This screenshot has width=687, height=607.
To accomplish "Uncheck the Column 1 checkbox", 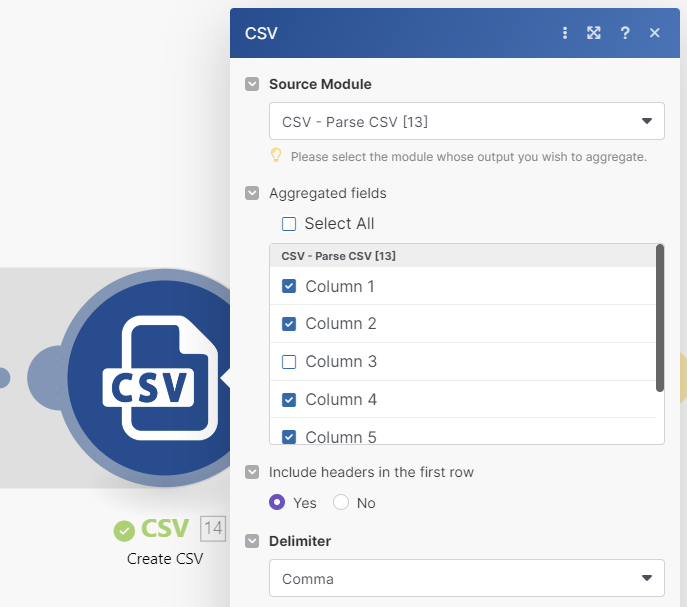I will tap(289, 287).
